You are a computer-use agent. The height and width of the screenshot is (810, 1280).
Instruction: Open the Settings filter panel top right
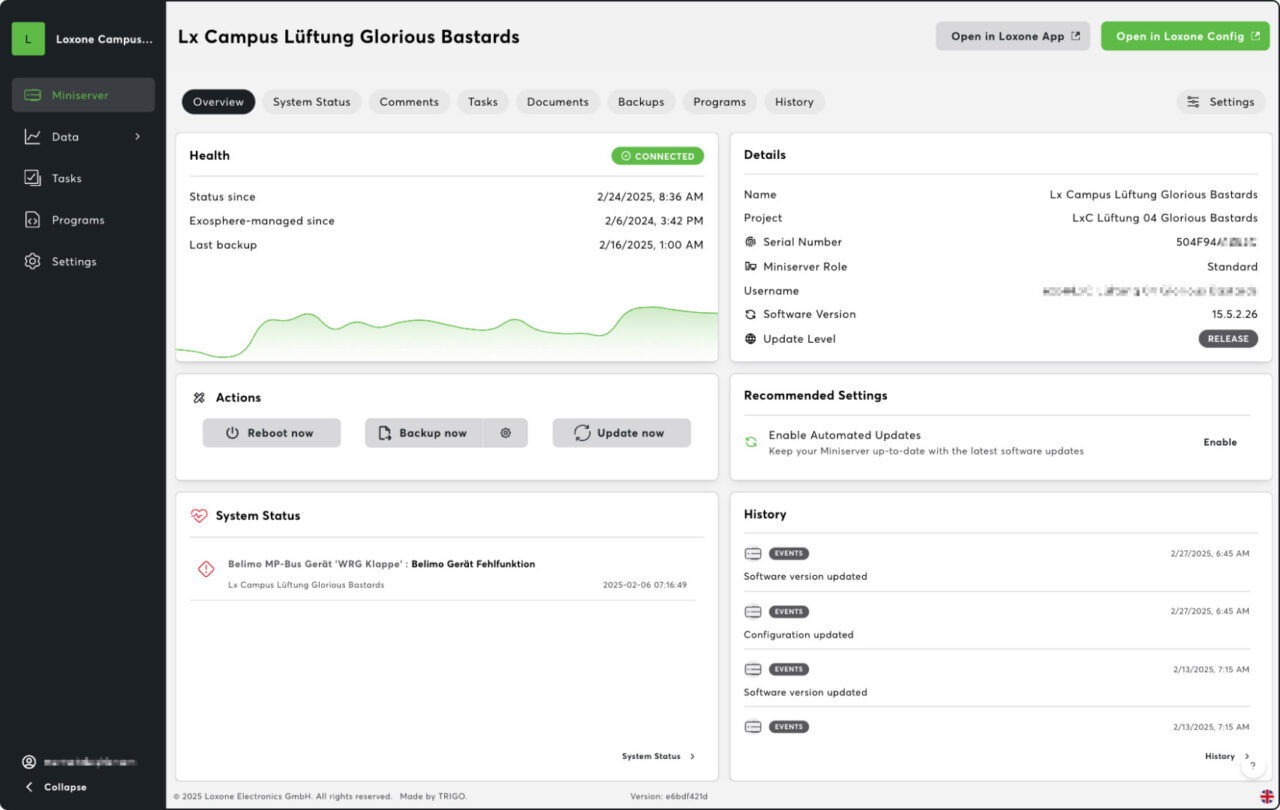pyautogui.click(x=1220, y=101)
